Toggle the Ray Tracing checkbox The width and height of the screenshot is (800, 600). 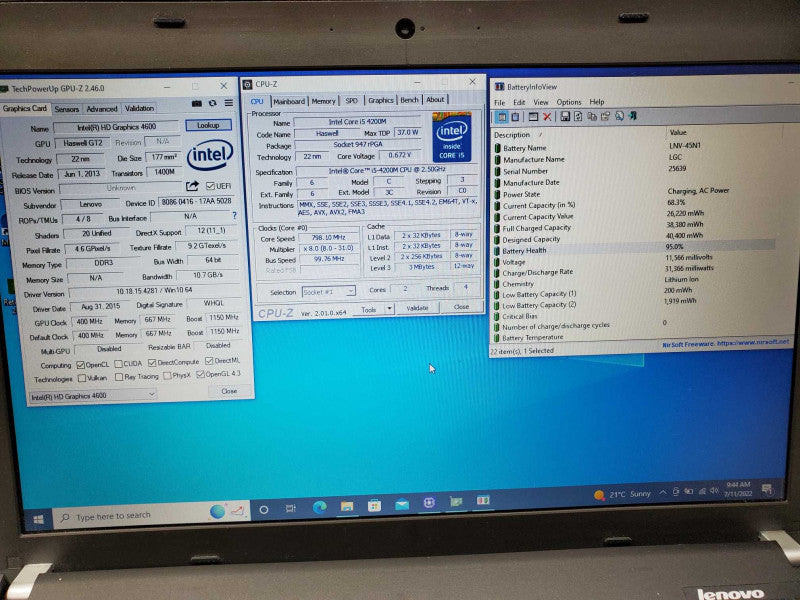pyautogui.click(x=119, y=377)
